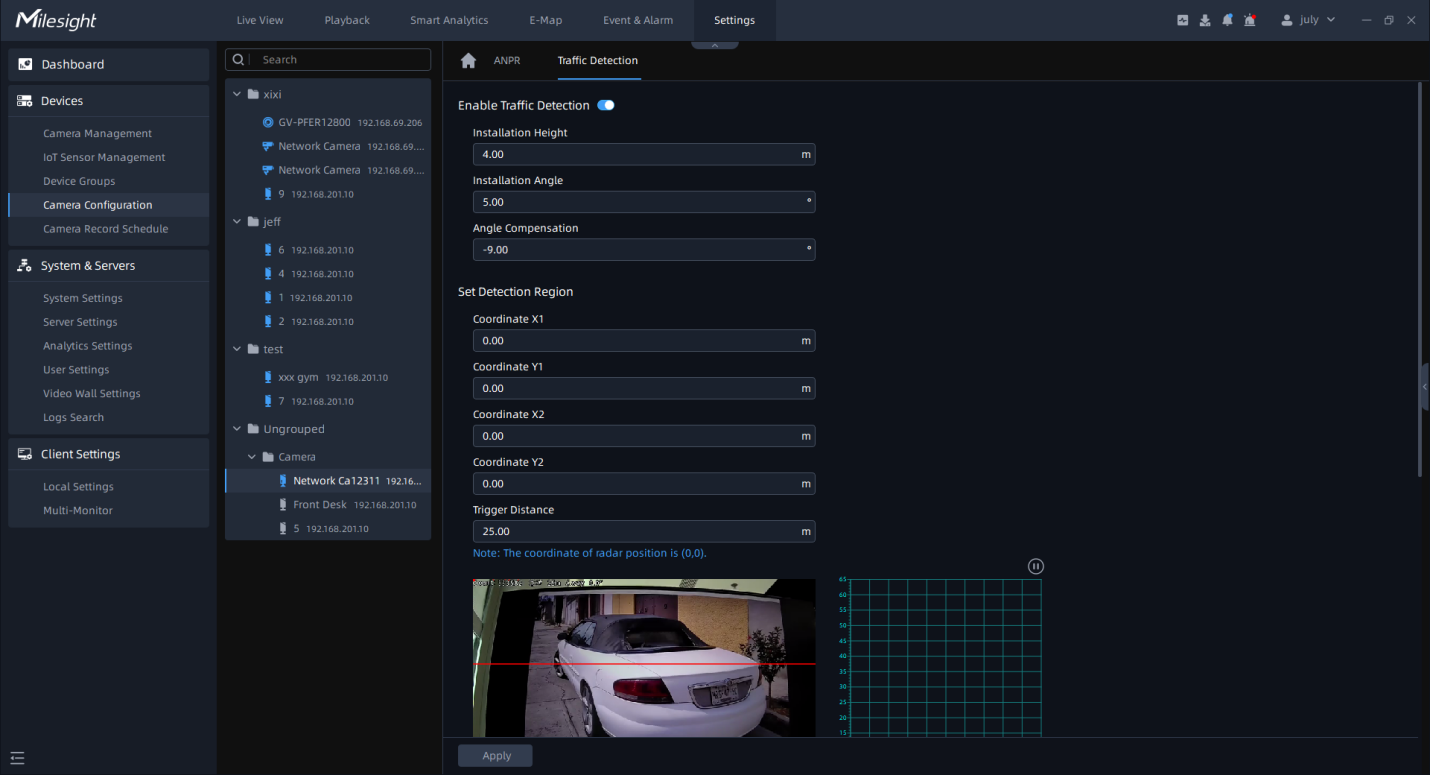Switch to the ANPR tab

[507, 61]
